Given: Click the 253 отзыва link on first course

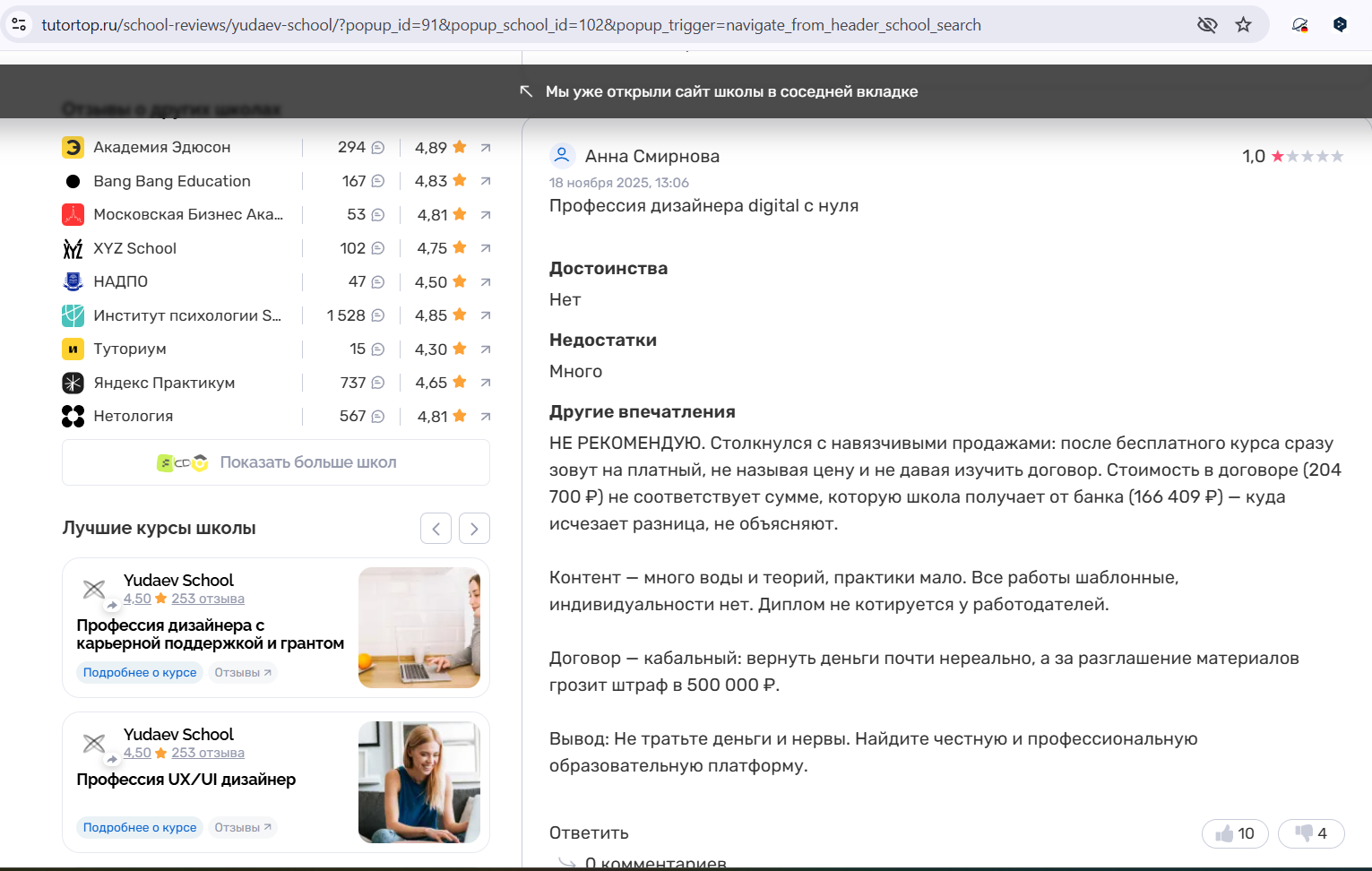Looking at the screenshot, I should [x=208, y=599].
